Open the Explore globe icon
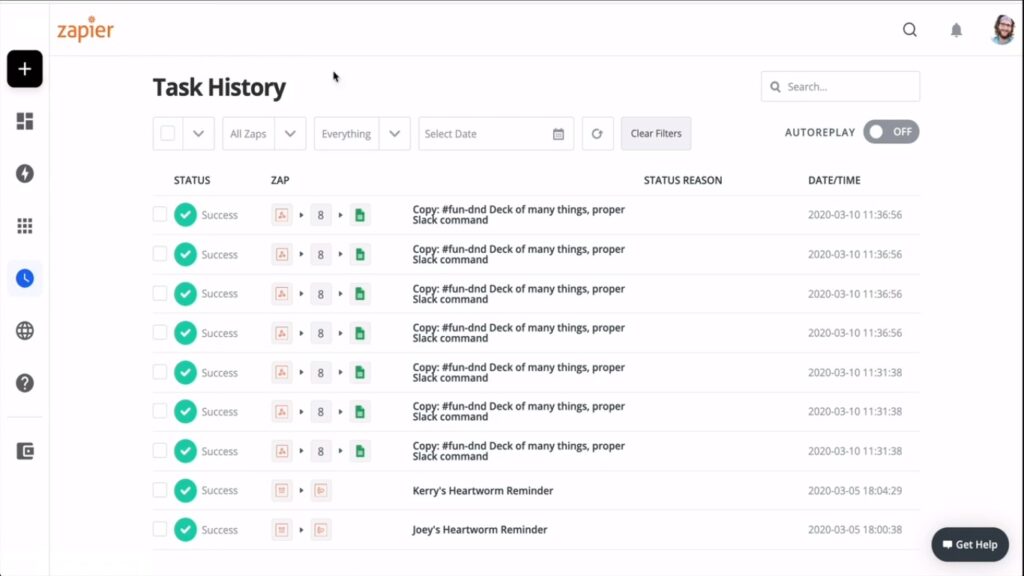Viewport: 1024px width, 576px height. (x=24, y=330)
